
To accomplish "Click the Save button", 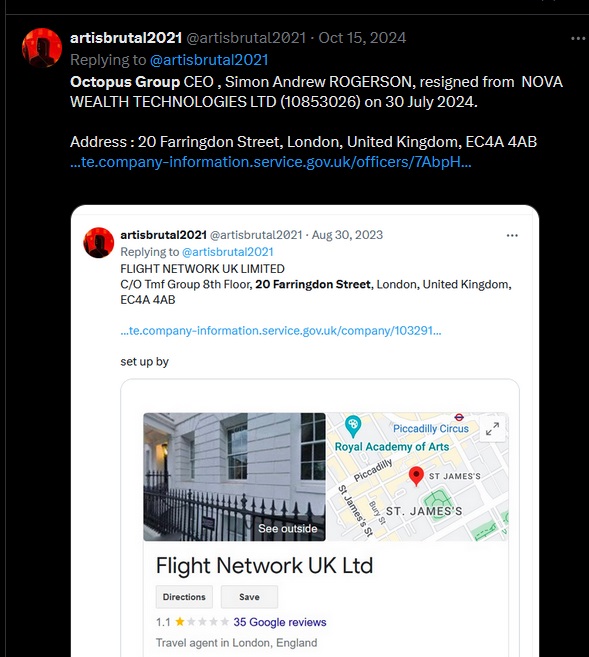I will 249,597.
